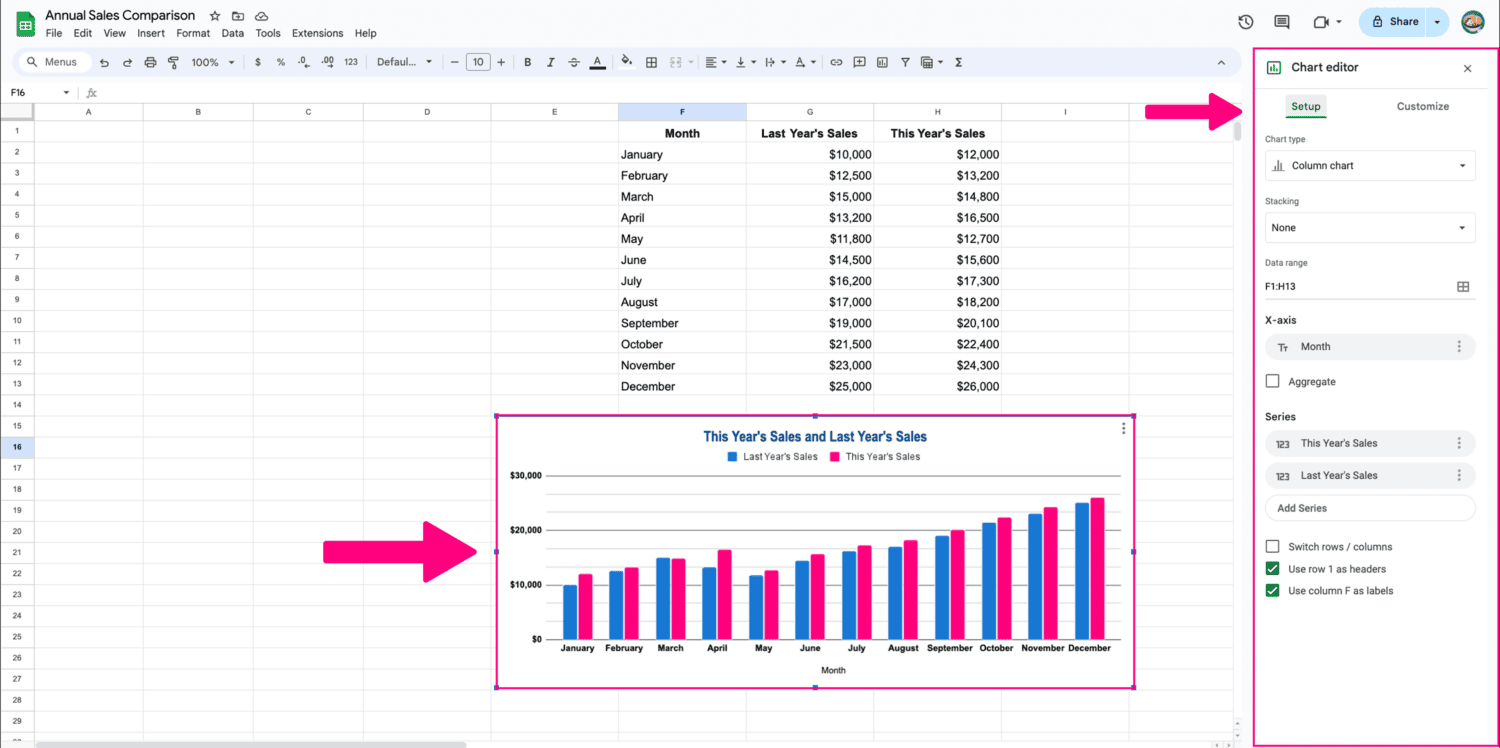Image resolution: width=1500 pixels, height=748 pixels.
Task: Open filter views dropdown
Action: click(931, 62)
